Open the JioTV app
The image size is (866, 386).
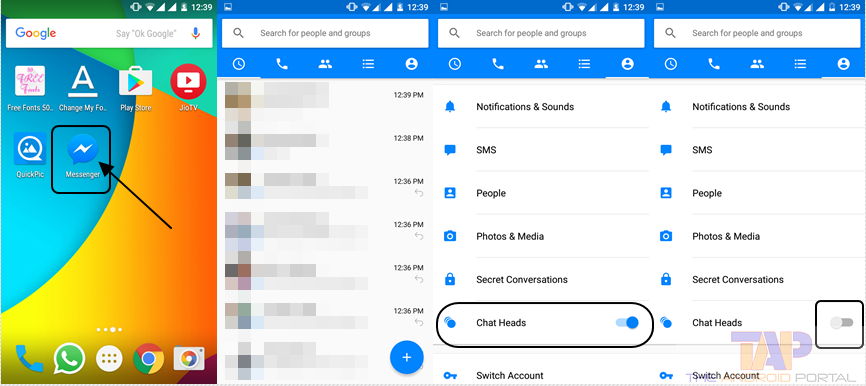click(x=188, y=88)
